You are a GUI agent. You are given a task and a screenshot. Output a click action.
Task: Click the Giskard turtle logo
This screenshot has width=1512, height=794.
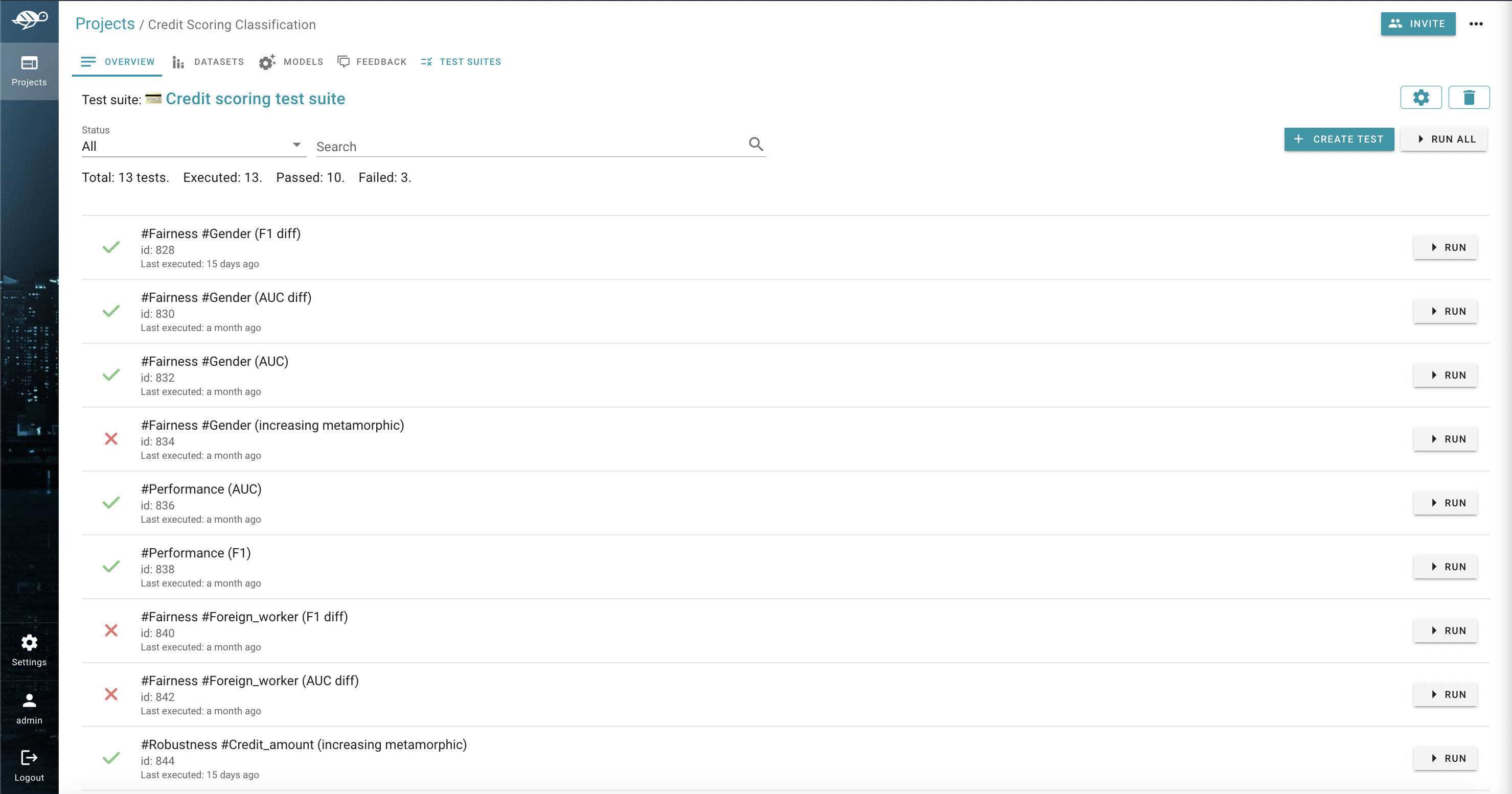click(29, 20)
